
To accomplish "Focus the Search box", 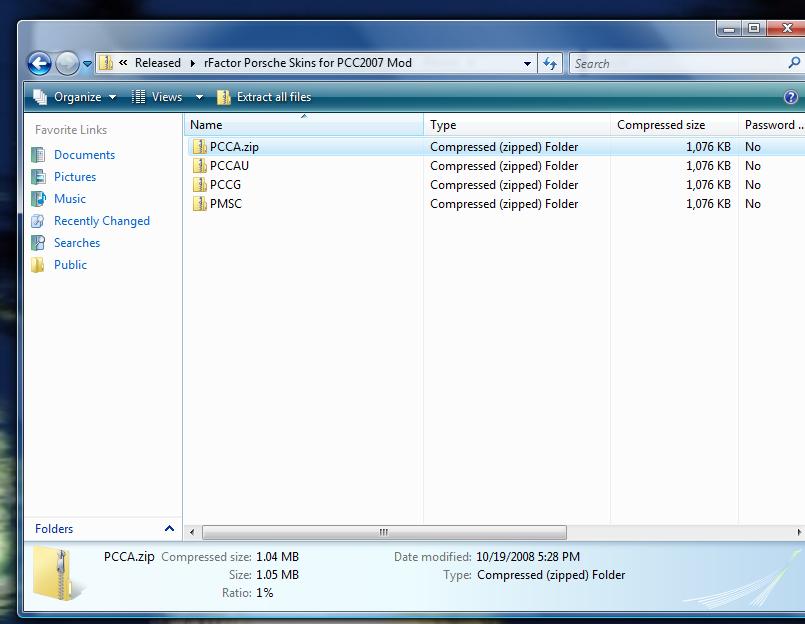I will pos(678,64).
